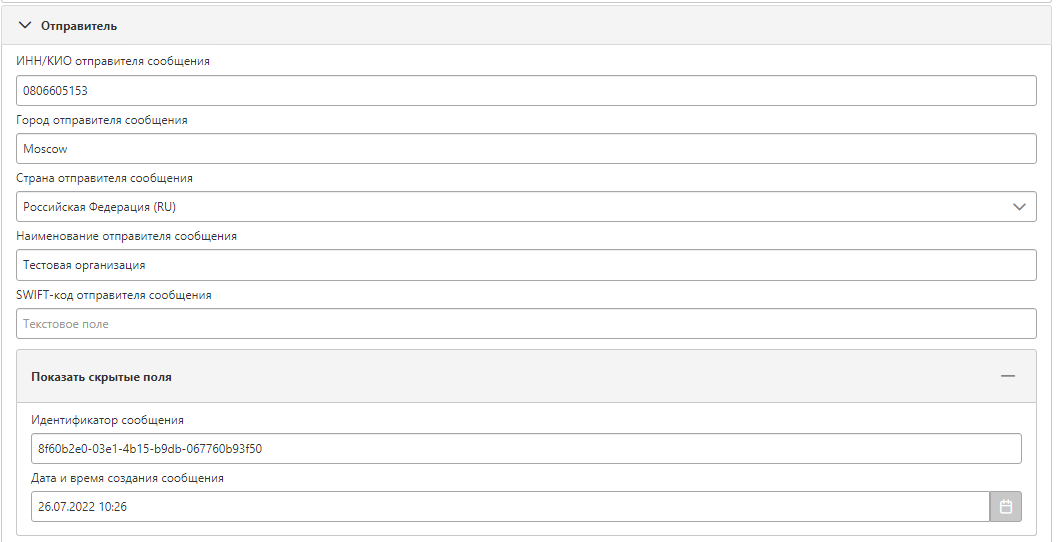Select the Российская Федерация (RU) combo box
This screenshot has height=542, width=1056.
click(526, 207)
